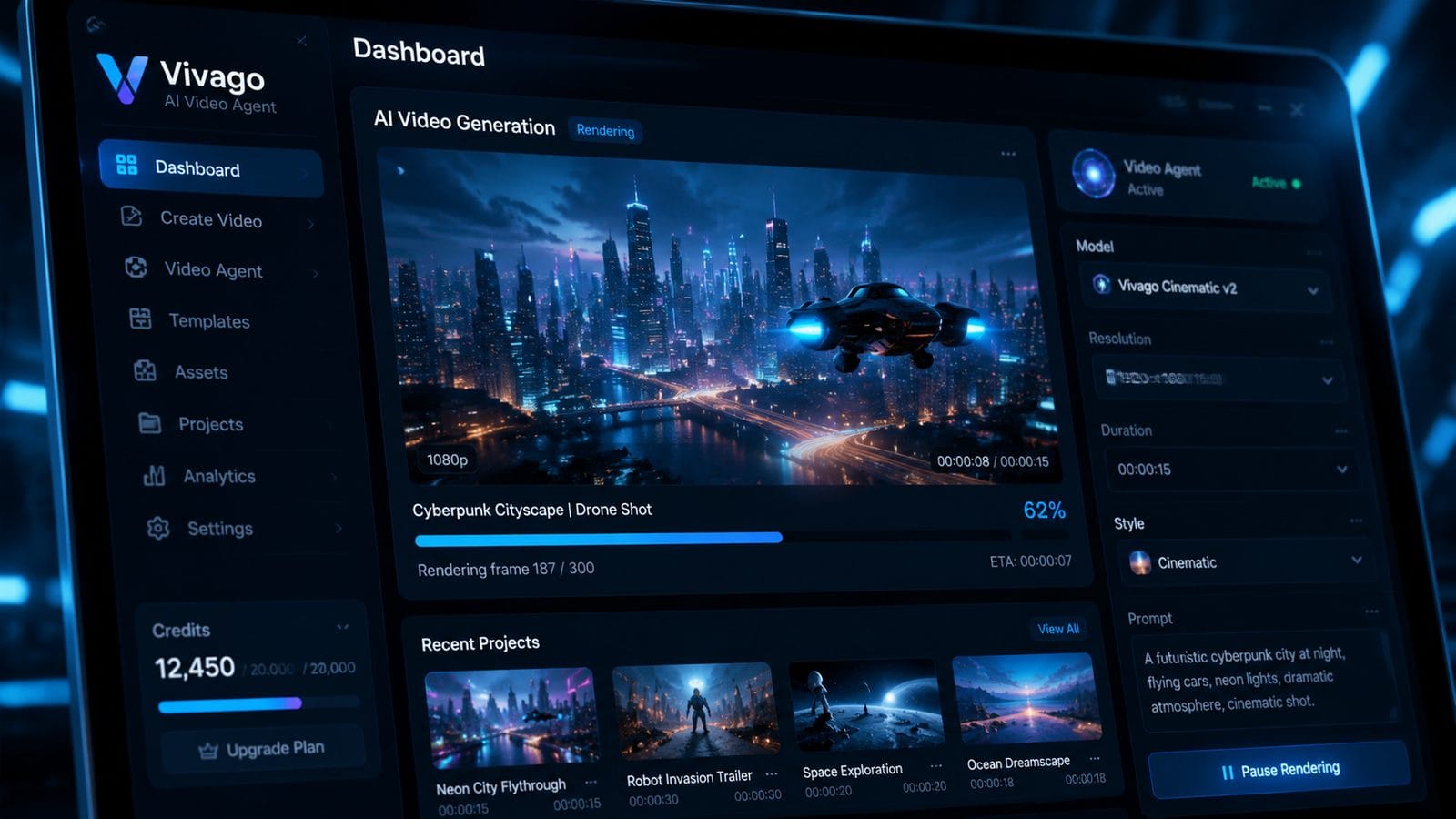Click the Rendering status badge
The width and height of the screenshot is (1456, 819).
click(605, 131)
